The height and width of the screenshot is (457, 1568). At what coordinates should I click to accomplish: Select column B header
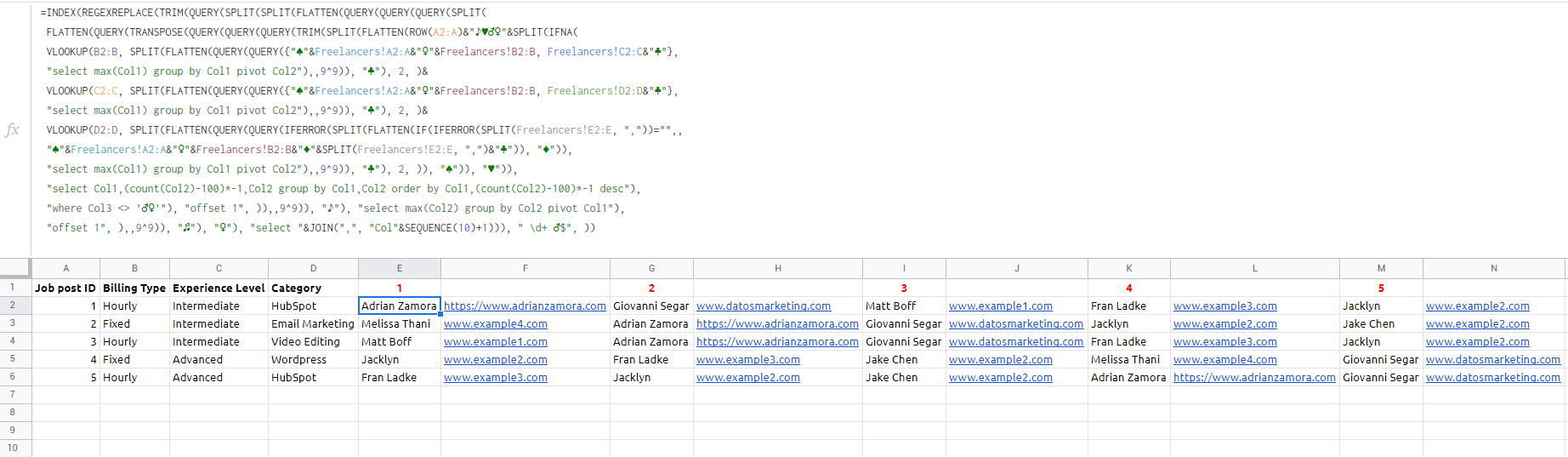pyautogui.click(x=134, y=268)
